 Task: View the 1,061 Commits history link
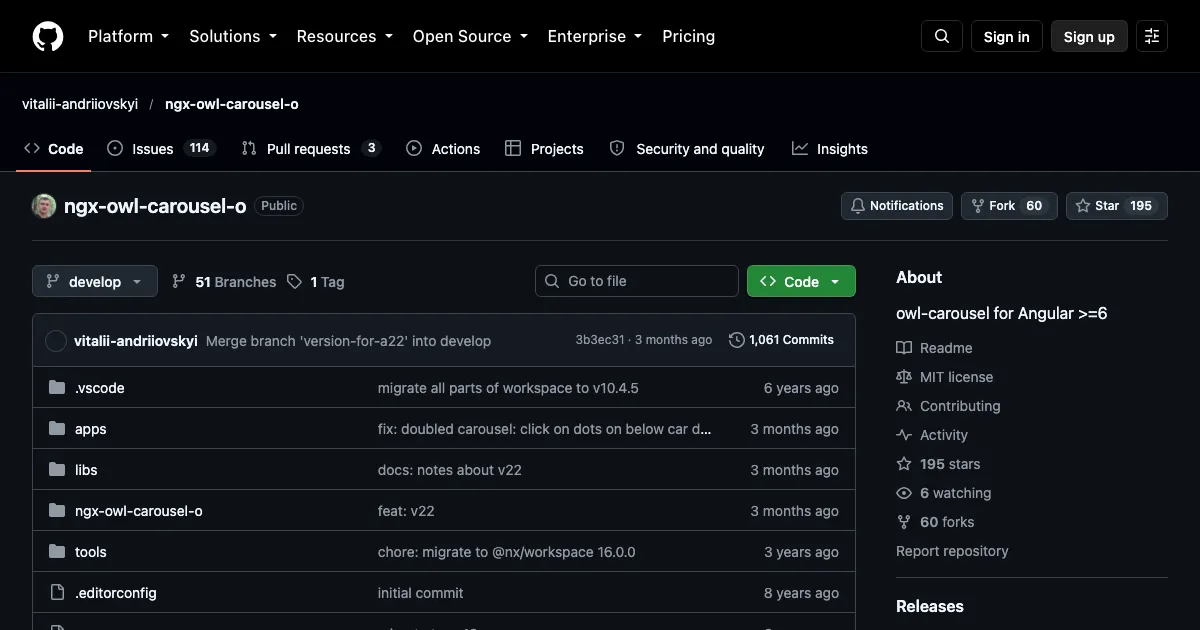tap(781, 340)
